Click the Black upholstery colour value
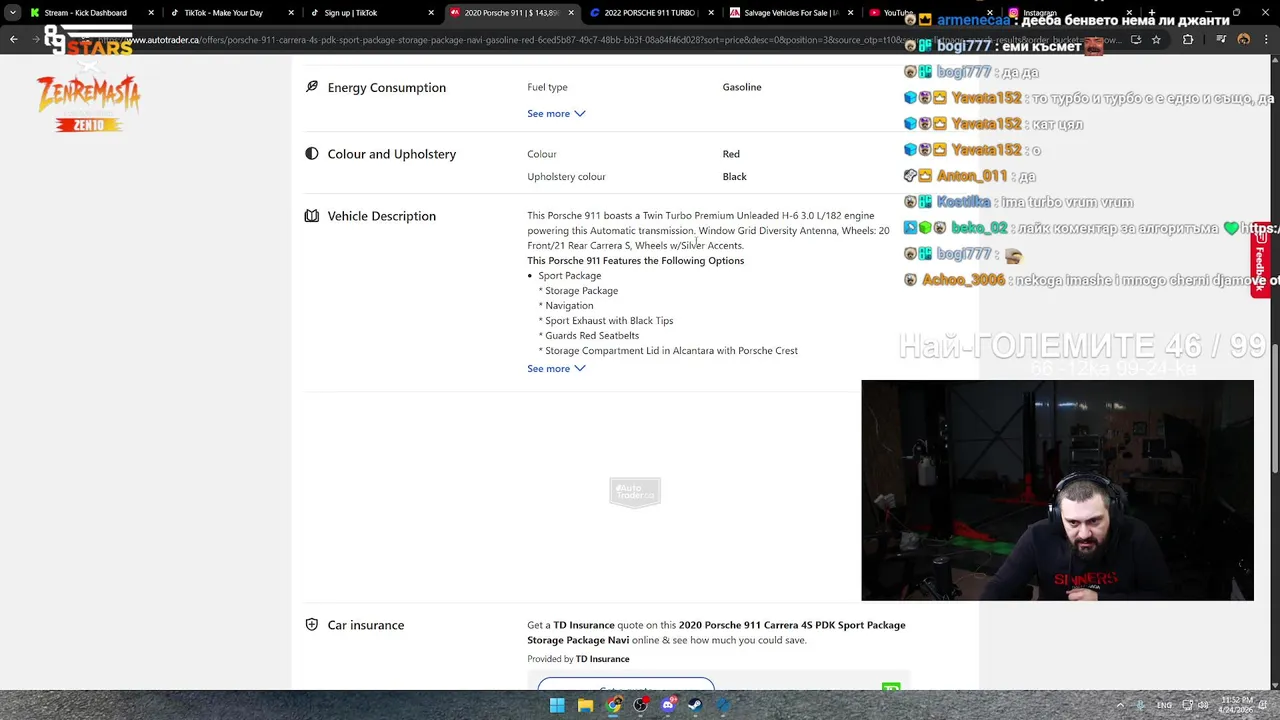Image resolution: width=1280 pixels, height=720 pixels. [734, 176]
